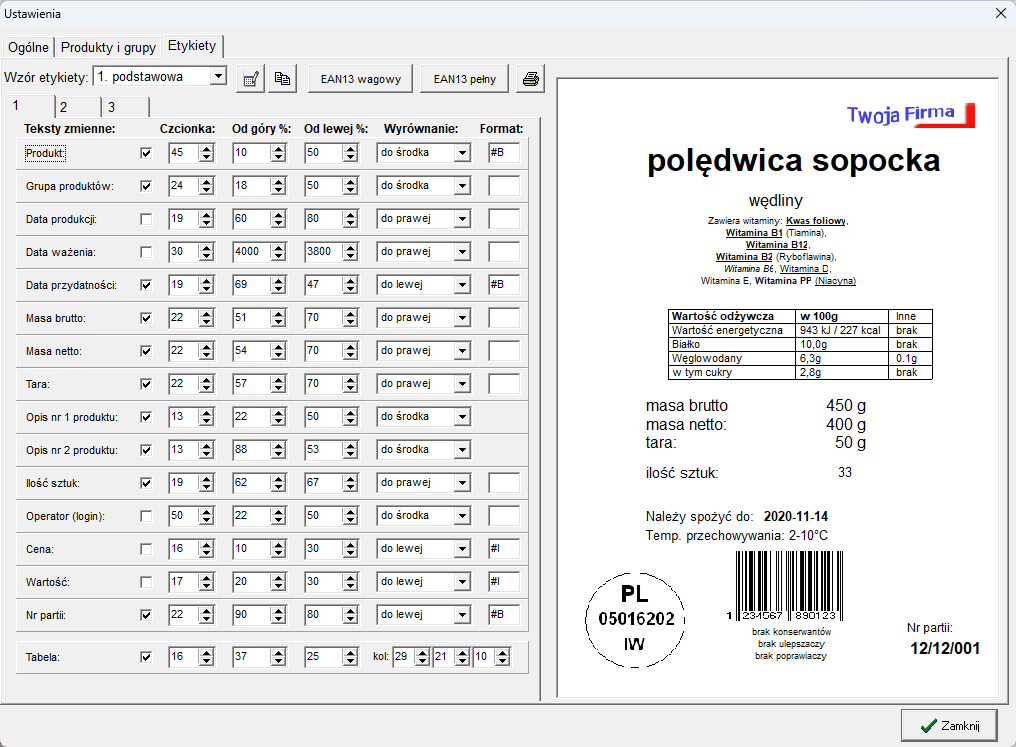Switch to Produkty i grupy tab

pyautogui.click(x=108, y=47)
